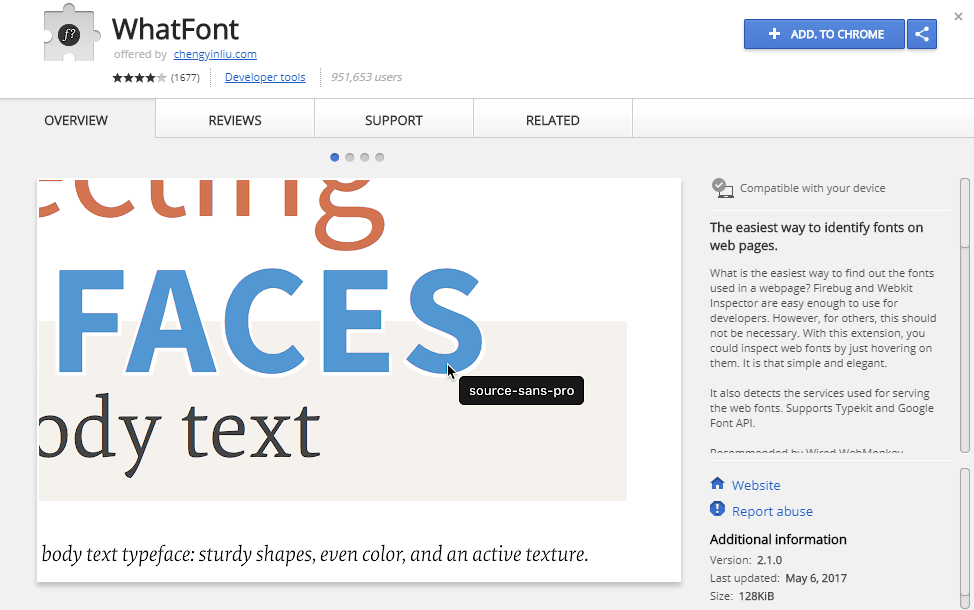Click the star rating icons

point(139,78)
